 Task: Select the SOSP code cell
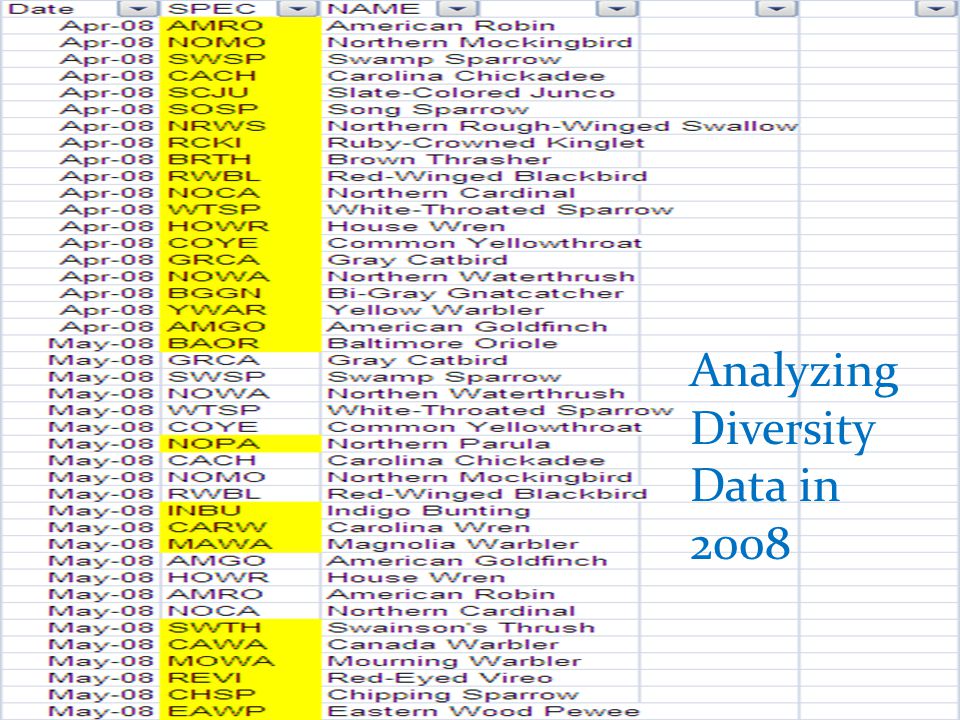click(x=240, y=109)
